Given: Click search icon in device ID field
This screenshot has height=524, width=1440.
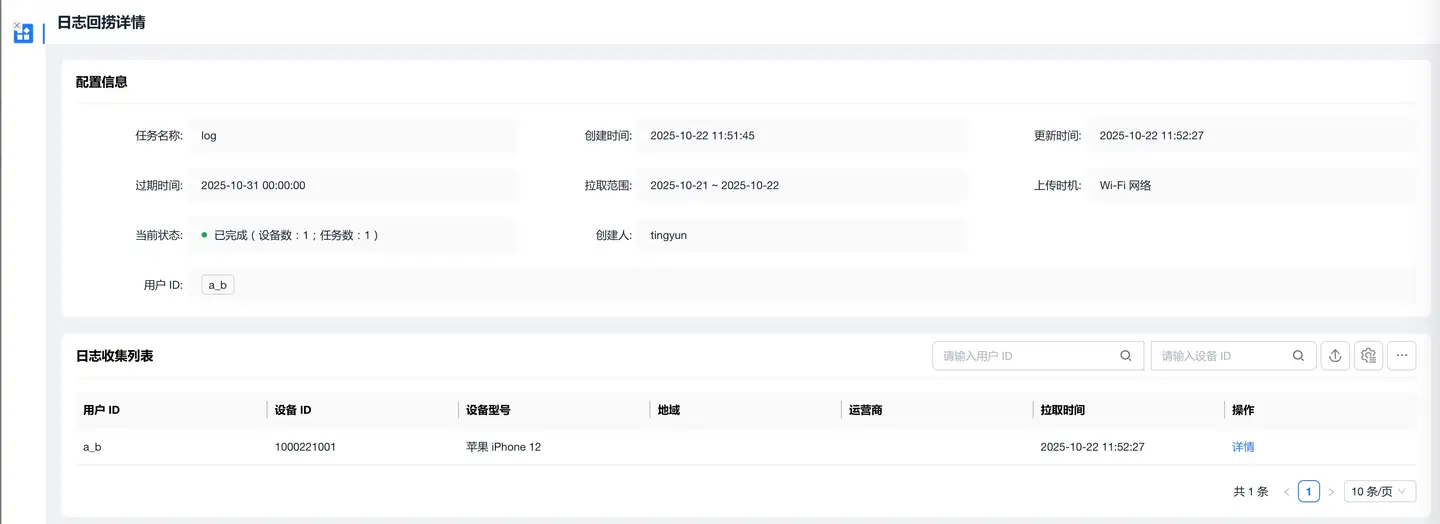Looking at the screenshot, I should click(x=1298, y=356).
